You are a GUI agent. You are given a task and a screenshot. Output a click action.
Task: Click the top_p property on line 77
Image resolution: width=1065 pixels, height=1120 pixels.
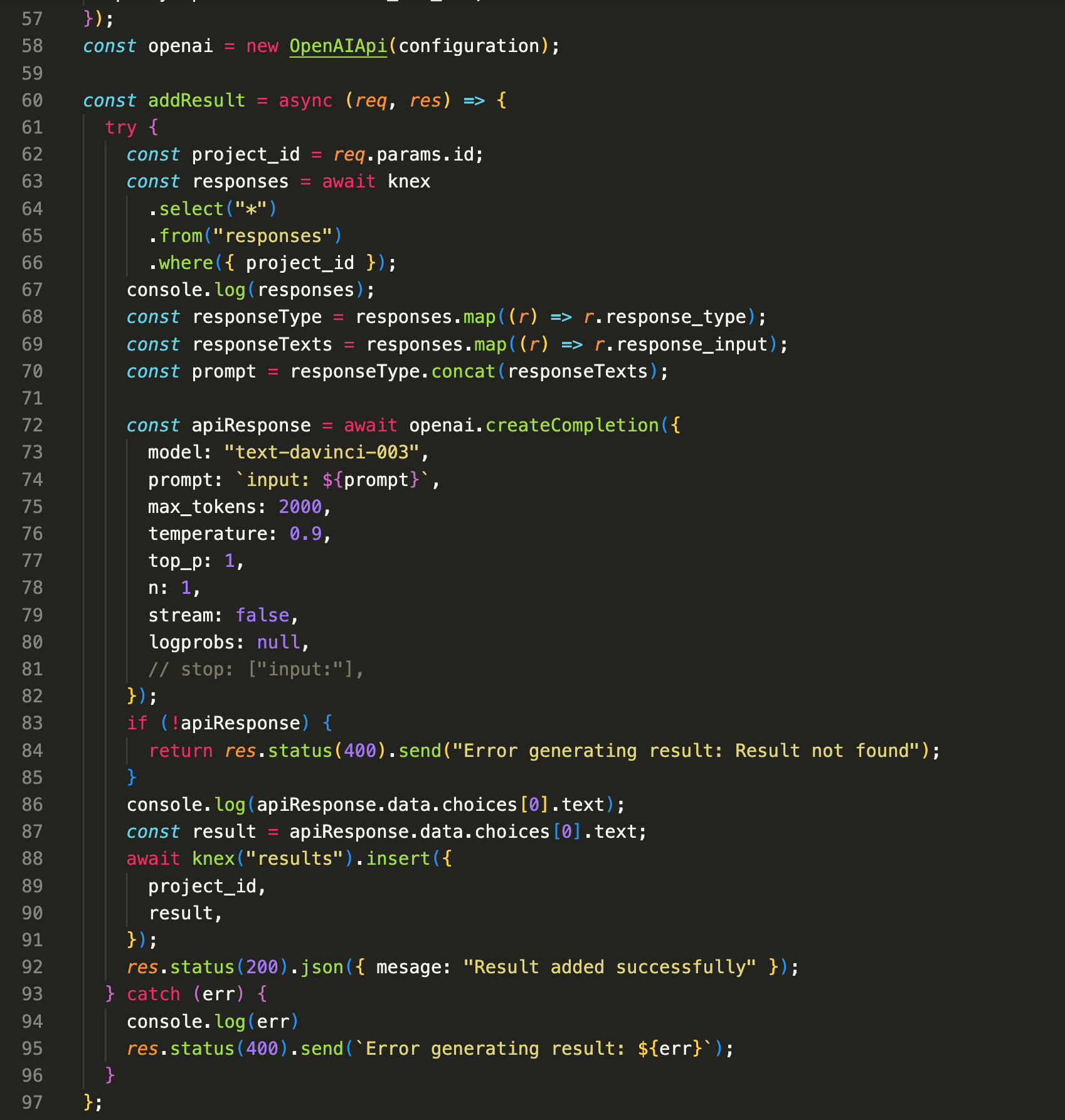coord(175,561)
